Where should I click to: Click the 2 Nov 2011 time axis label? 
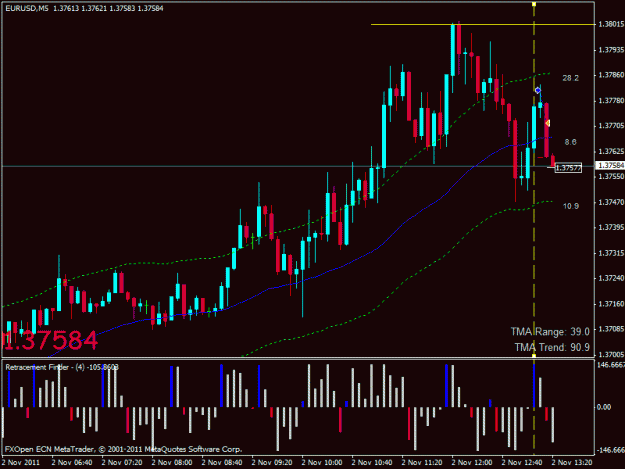pos(21,463)
